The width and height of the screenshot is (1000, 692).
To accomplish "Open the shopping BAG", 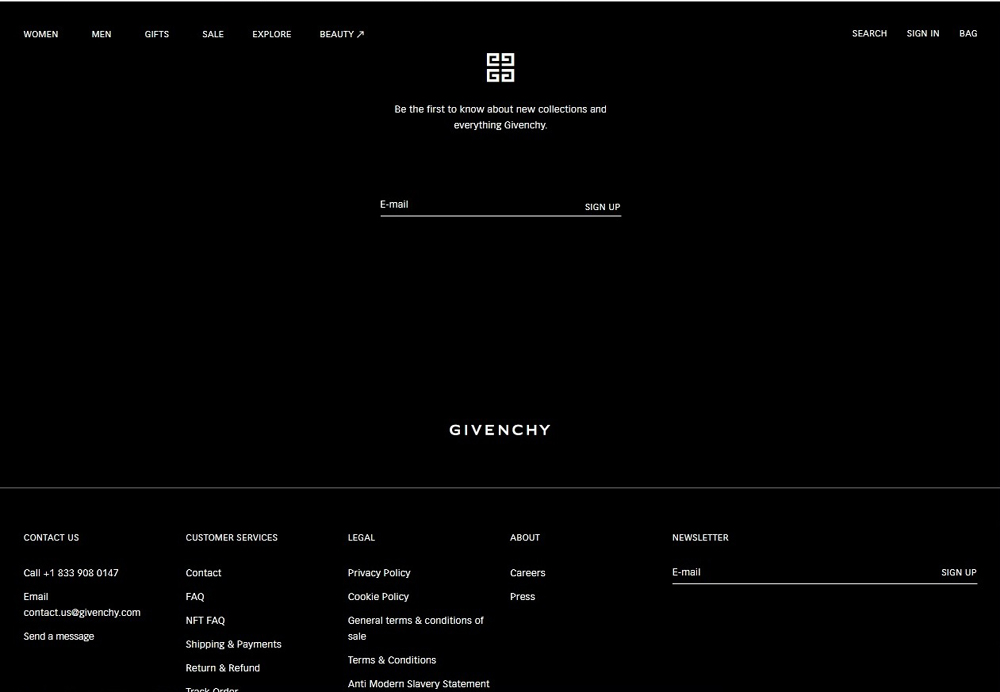I will click(967, 33).
